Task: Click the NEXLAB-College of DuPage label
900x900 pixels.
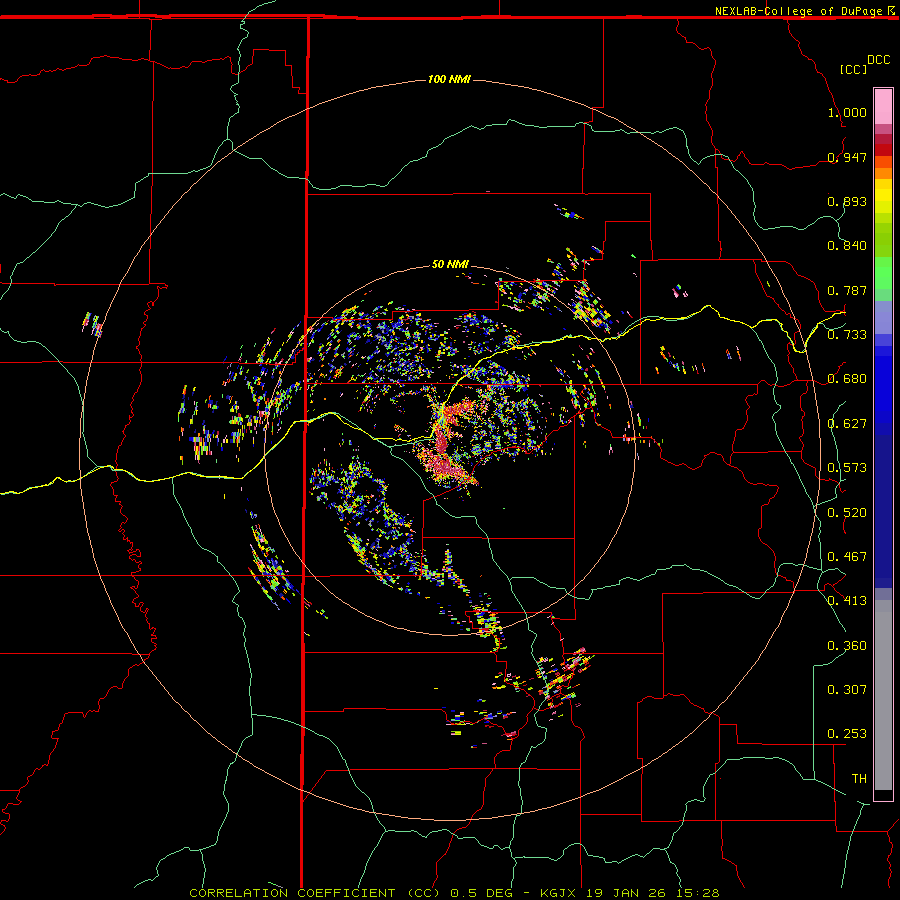Action: click(799, 11)
